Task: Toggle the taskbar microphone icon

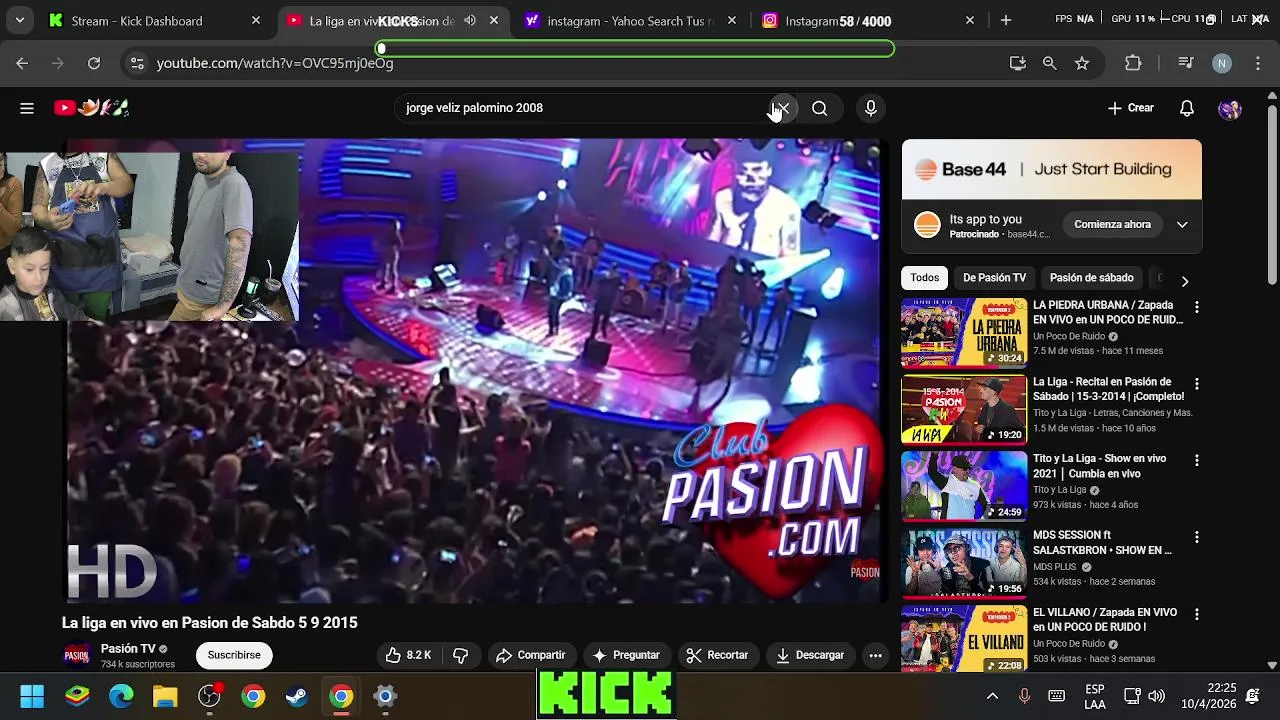Action: (1024, 696)
